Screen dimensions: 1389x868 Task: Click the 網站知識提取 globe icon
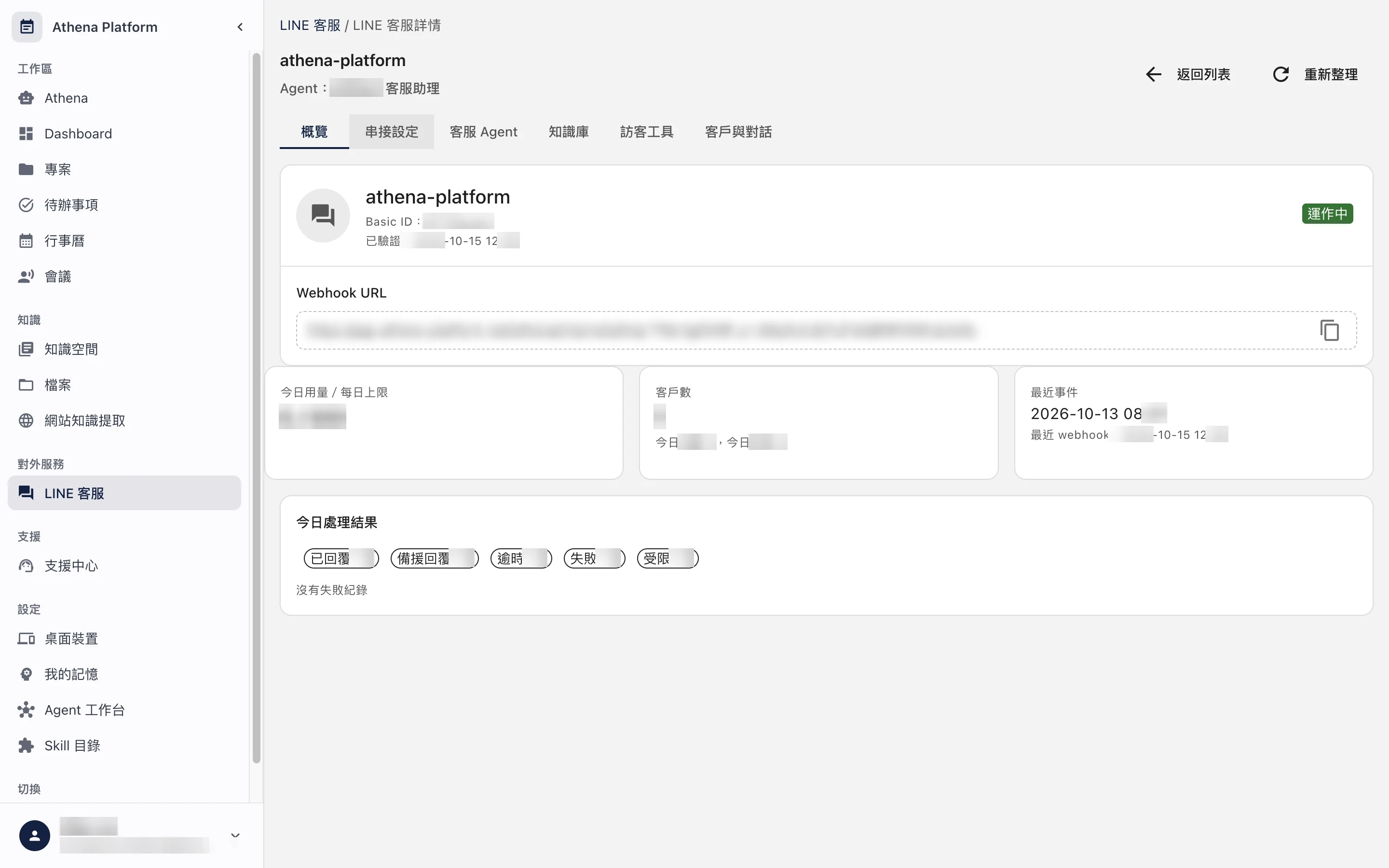(26, 421)
